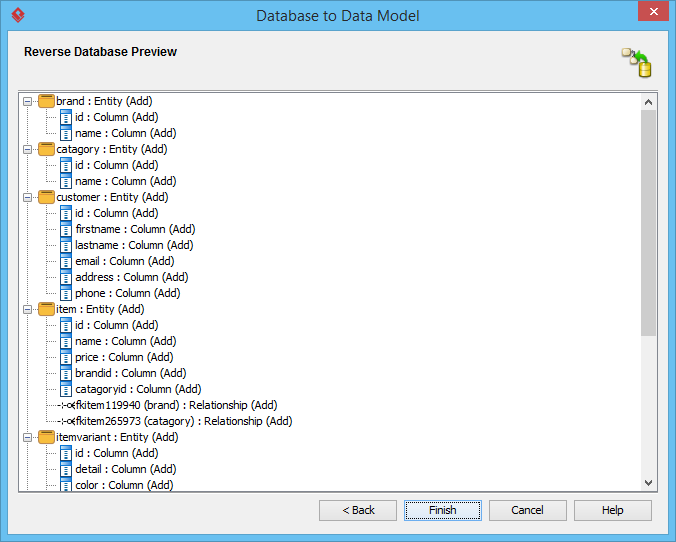
Task: Collapse the itemvariant entity node
Action: (x=28, y=438)
